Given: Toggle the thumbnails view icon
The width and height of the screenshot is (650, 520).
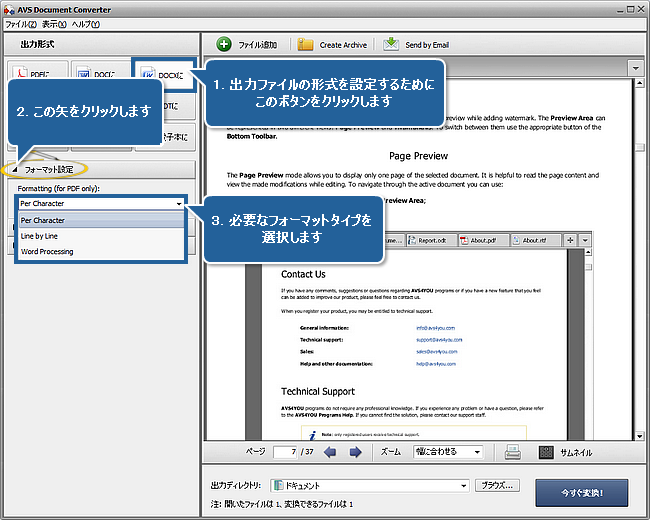Looking at the screenshot, I should [546, 452].
